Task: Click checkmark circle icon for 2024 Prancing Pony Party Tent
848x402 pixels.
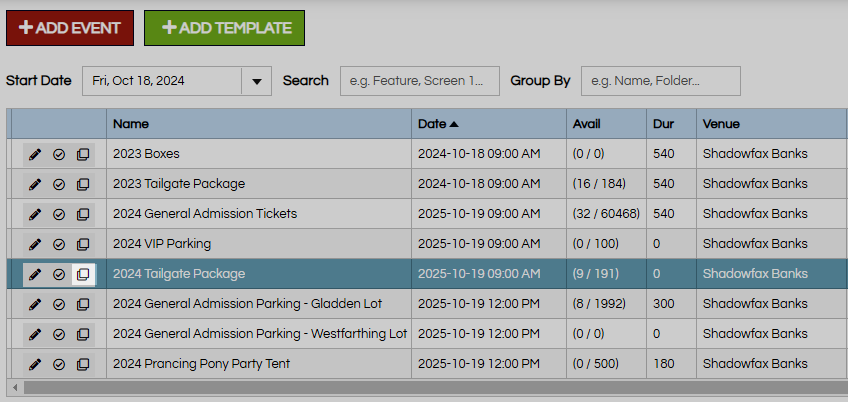Action: pyautogui.click(x=59, y=364)
